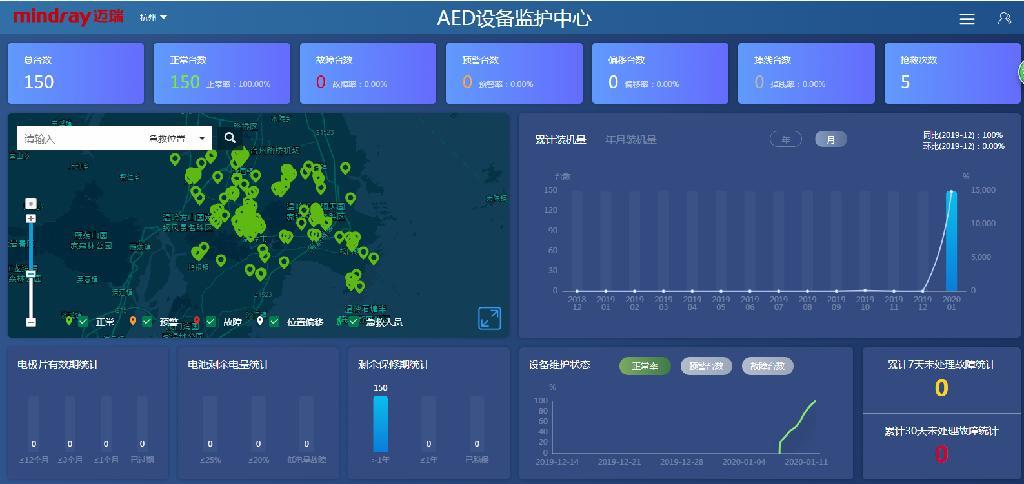Click the map search magnifier icon
This screenshot has width=1024, height=484.
coord(230,138)
